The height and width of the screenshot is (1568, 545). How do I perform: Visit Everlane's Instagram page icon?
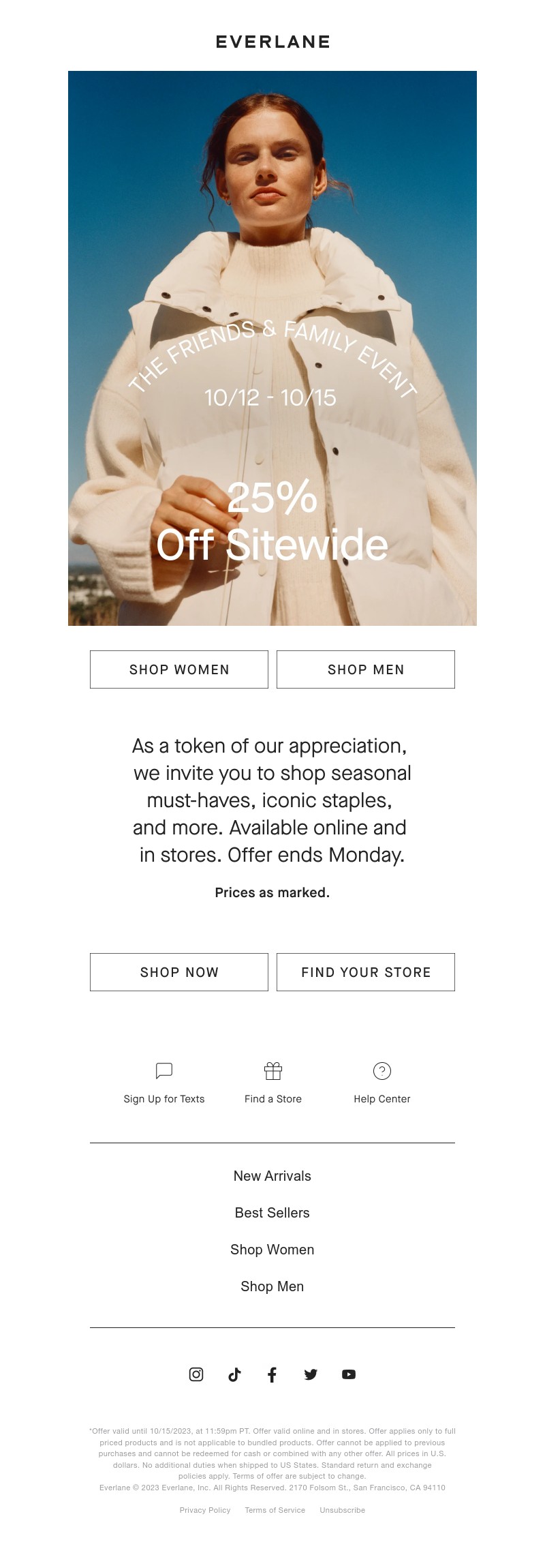pyautogui.click(x=196, y=1374)
